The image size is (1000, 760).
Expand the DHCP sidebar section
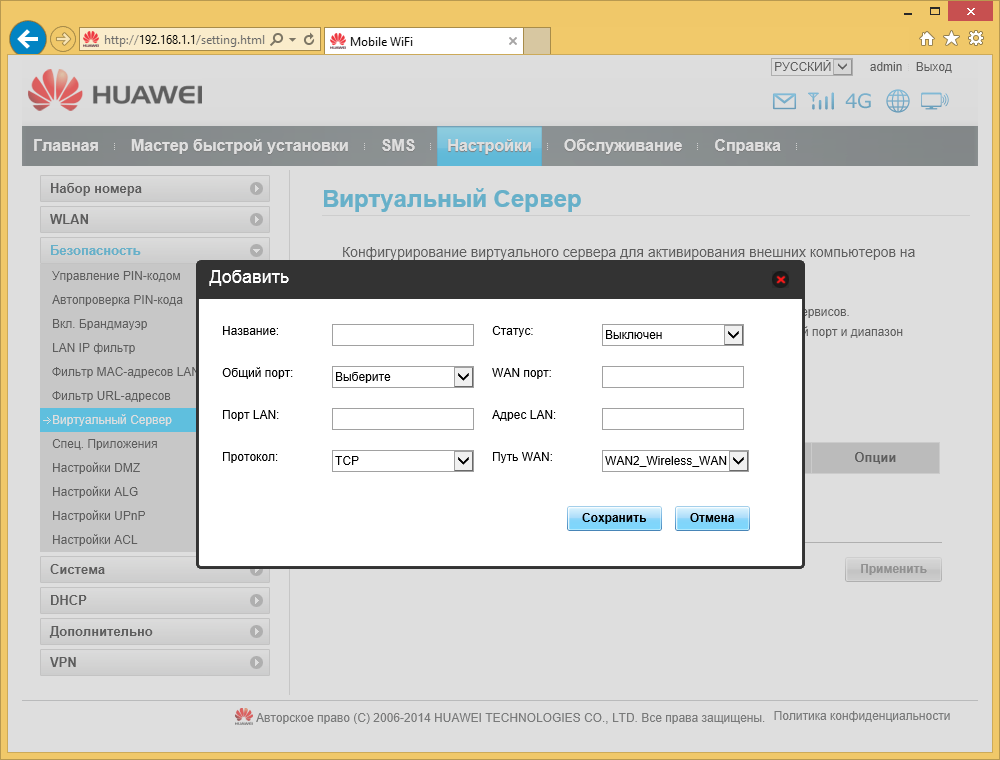point(154,601)
